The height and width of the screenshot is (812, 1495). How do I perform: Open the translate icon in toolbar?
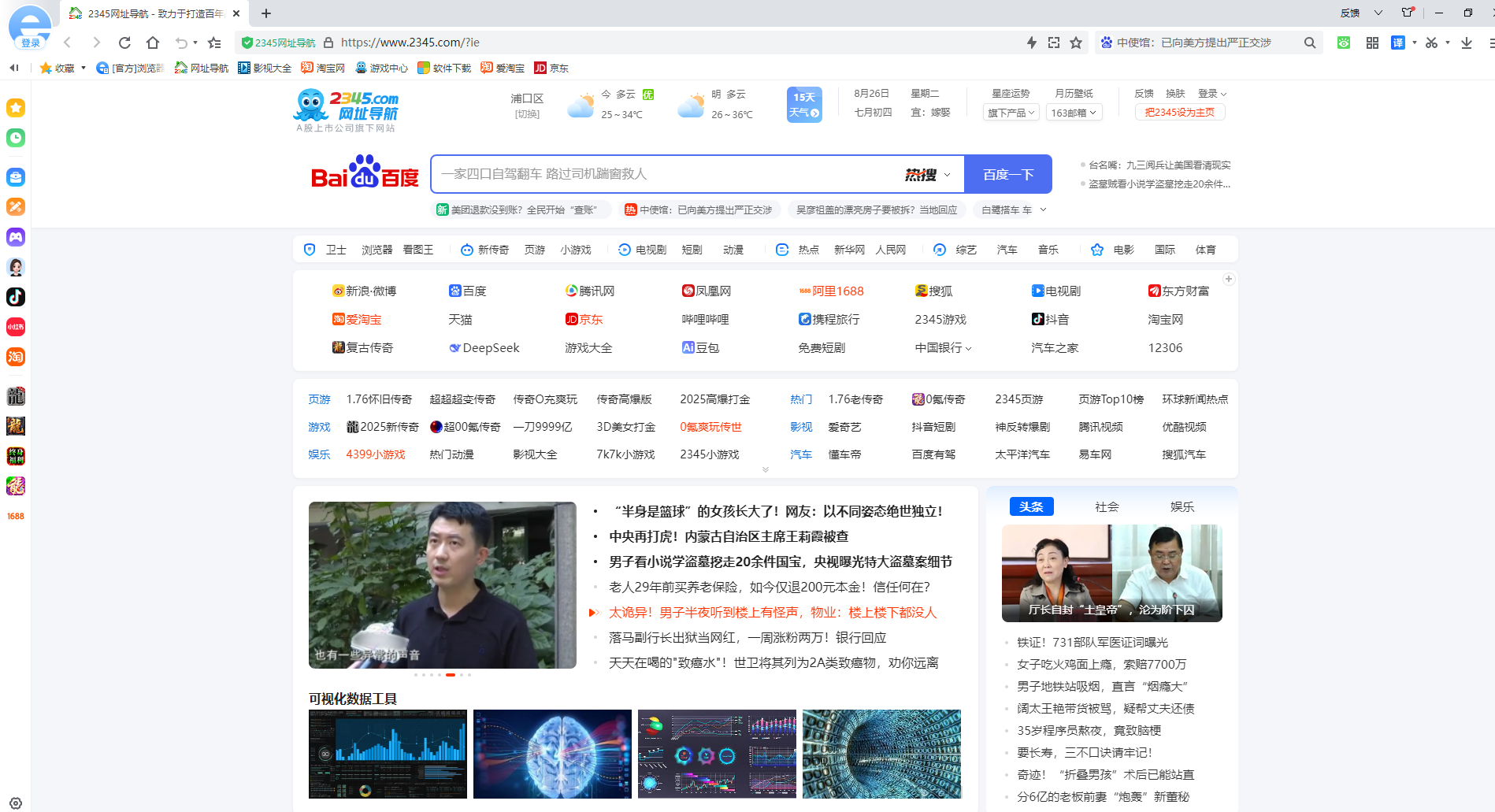coord(1398,43)
